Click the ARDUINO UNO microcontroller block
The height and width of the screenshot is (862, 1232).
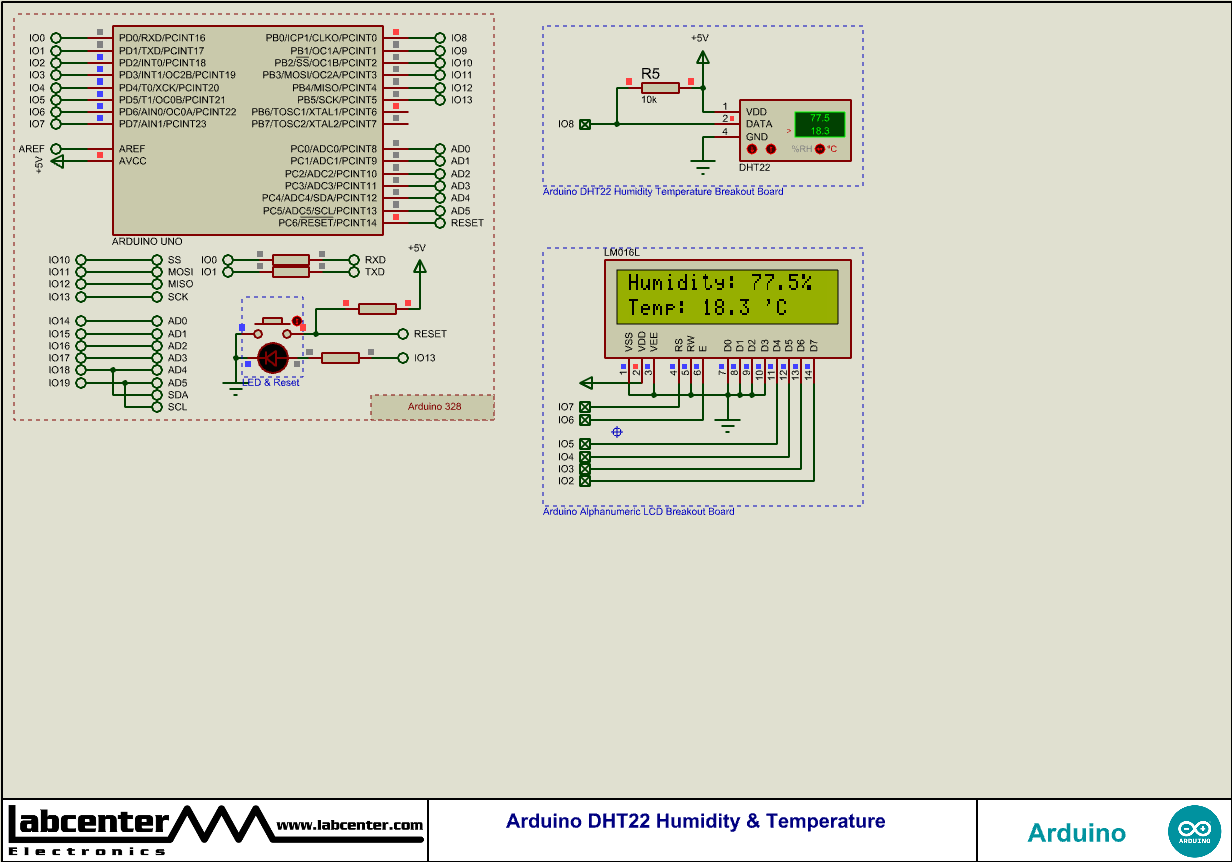(x=247, y=130)
